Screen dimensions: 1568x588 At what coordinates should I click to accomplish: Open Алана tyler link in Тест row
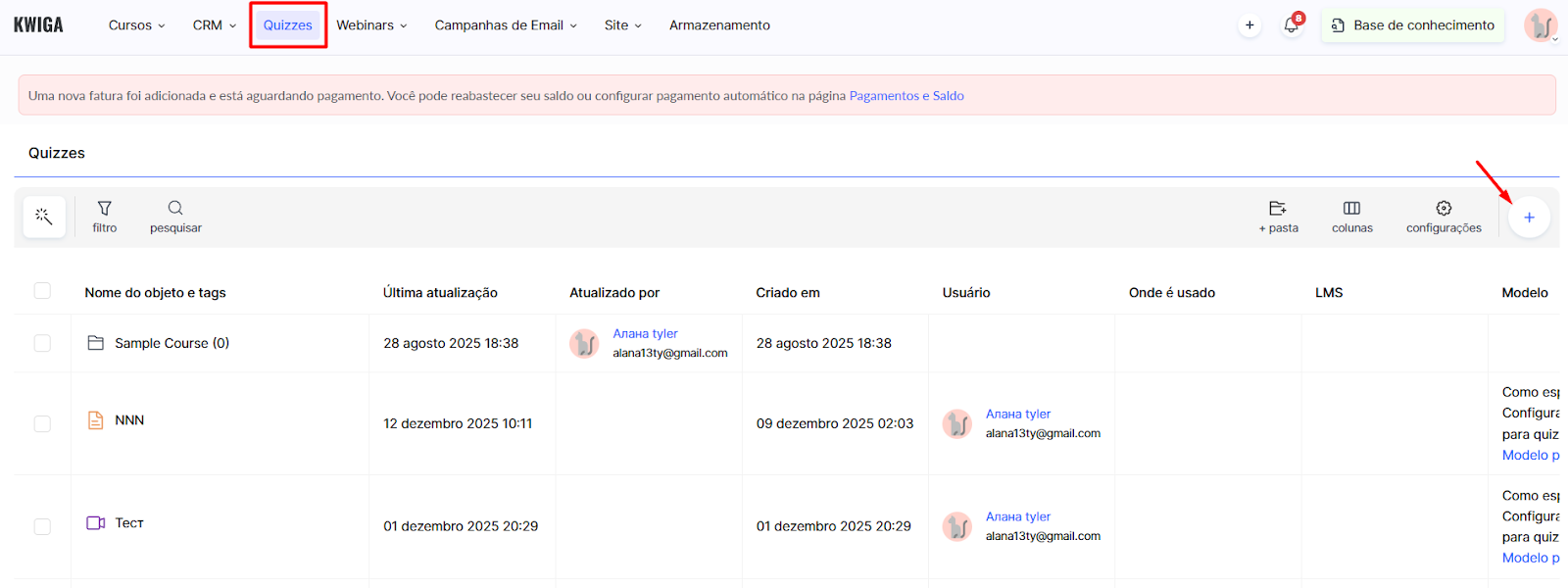(1018, 517)
